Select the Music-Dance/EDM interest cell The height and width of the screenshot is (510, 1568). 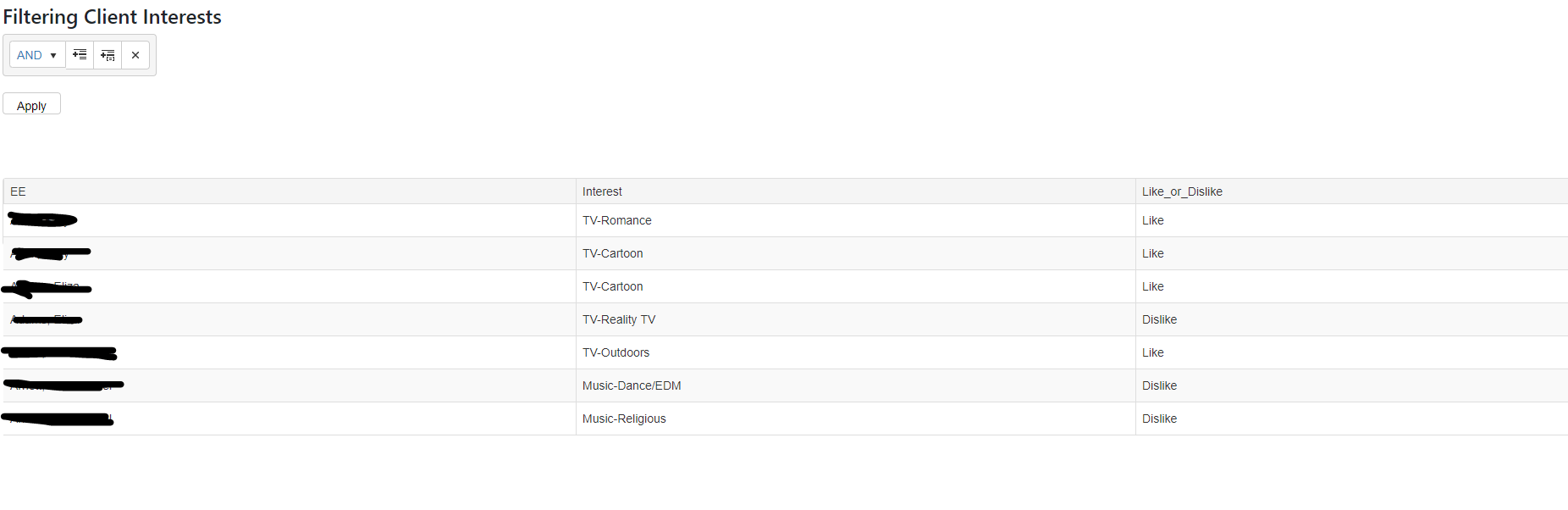coord(632,385)
